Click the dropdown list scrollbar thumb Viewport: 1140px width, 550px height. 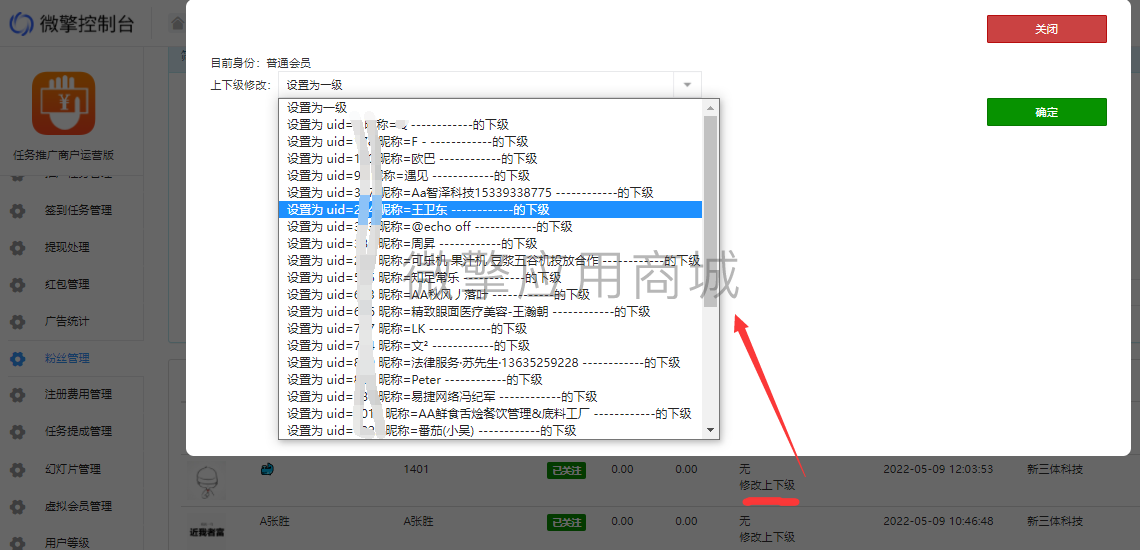pyautogui.click(x=711, y=211)
